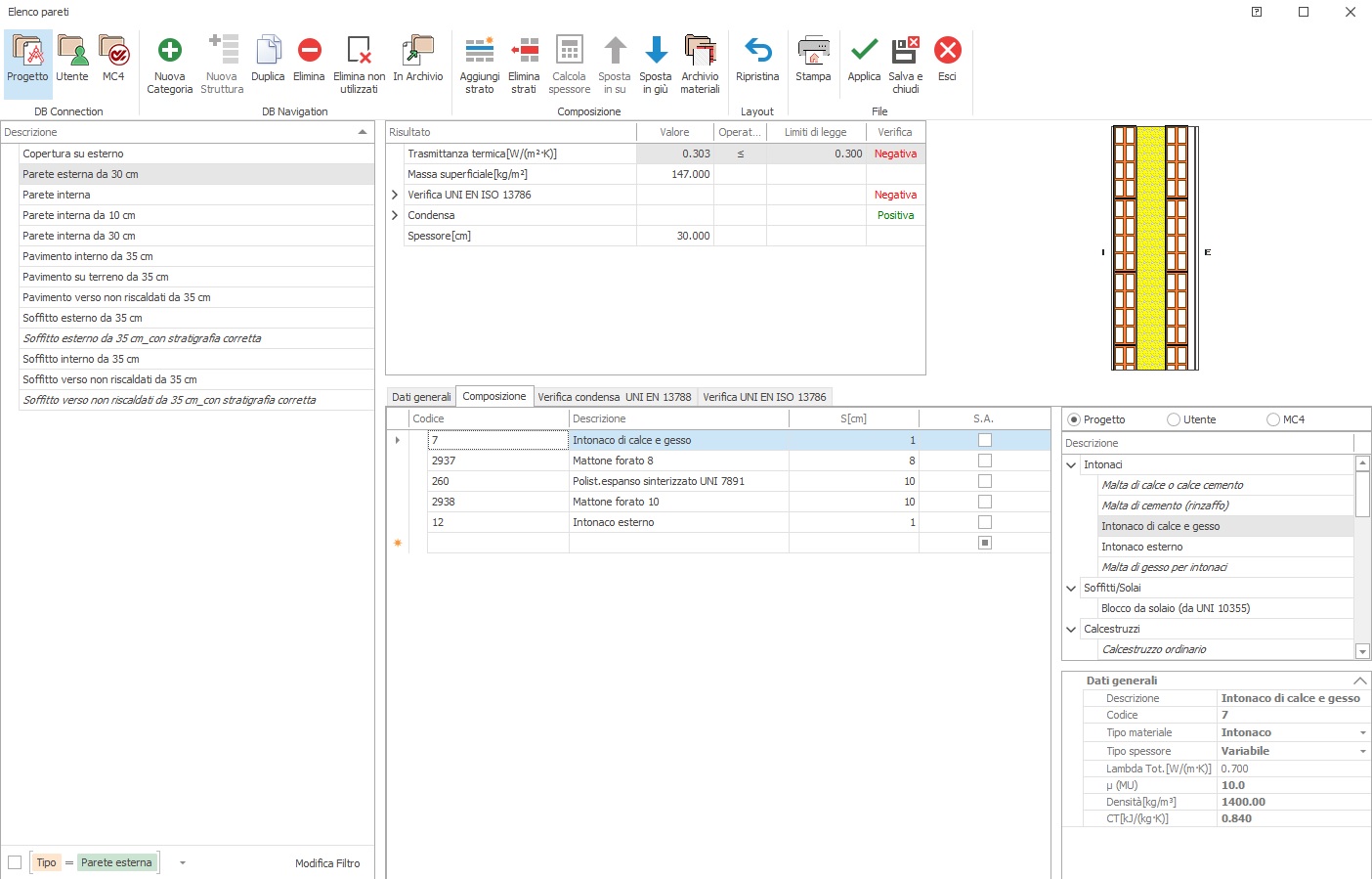Click the Aggiungi strato icon

(479, 51)
